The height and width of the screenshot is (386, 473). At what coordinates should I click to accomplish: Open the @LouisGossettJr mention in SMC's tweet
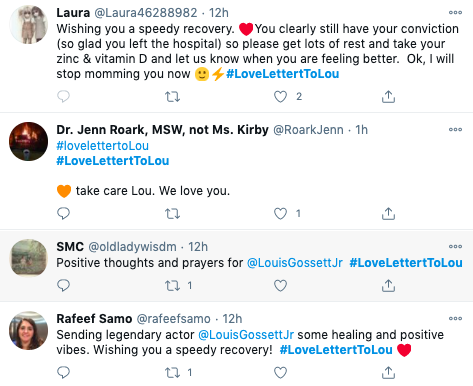click(x=295, y=263)
